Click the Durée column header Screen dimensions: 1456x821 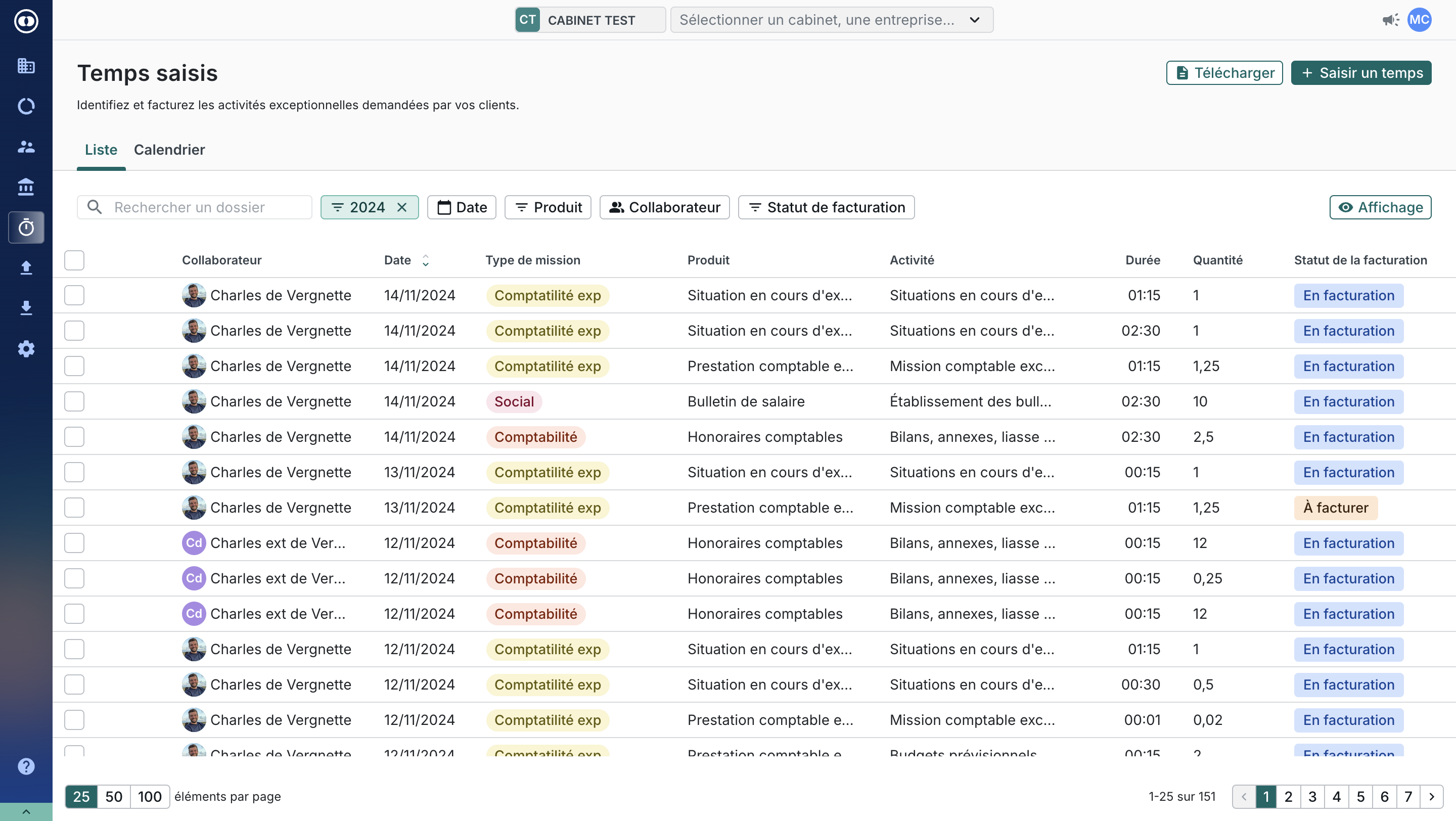click(1143, 260)
